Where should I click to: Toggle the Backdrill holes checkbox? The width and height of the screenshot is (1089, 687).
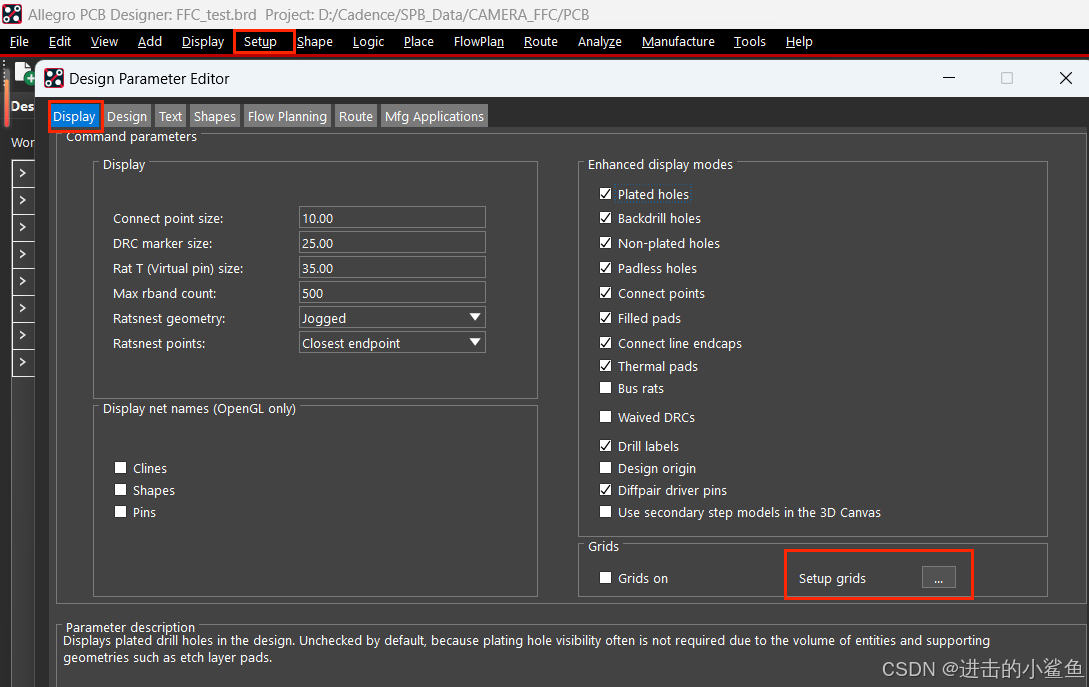tap(606, 217)
